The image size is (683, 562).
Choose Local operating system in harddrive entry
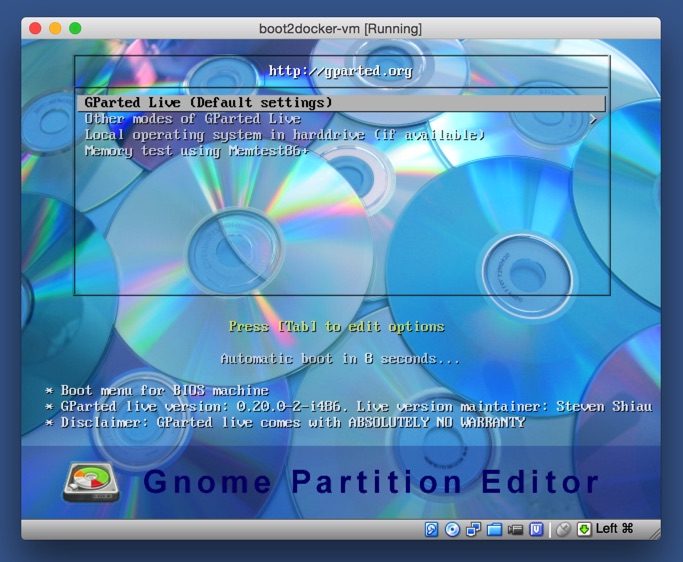pos(341,135)
